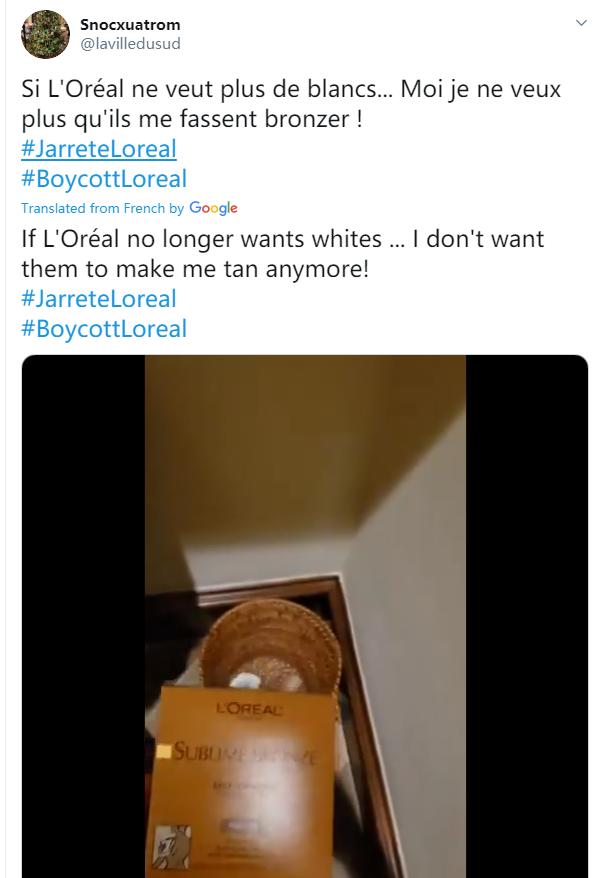Click the yellow square beside Sublime text
This screenshot has width=595, height=878.
[163, 751]
